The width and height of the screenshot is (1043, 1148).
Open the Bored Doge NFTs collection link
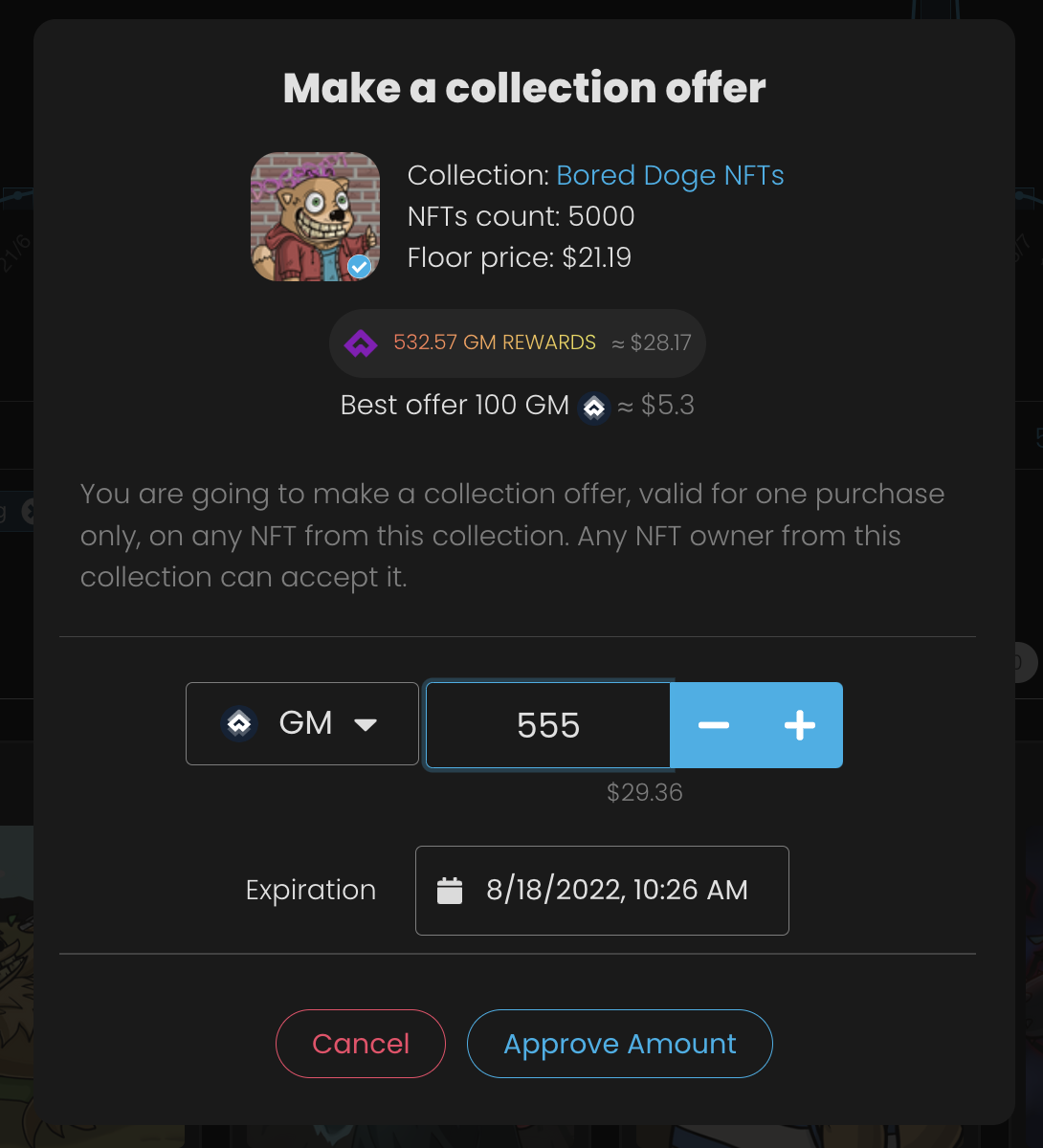[x=670, y=176]
